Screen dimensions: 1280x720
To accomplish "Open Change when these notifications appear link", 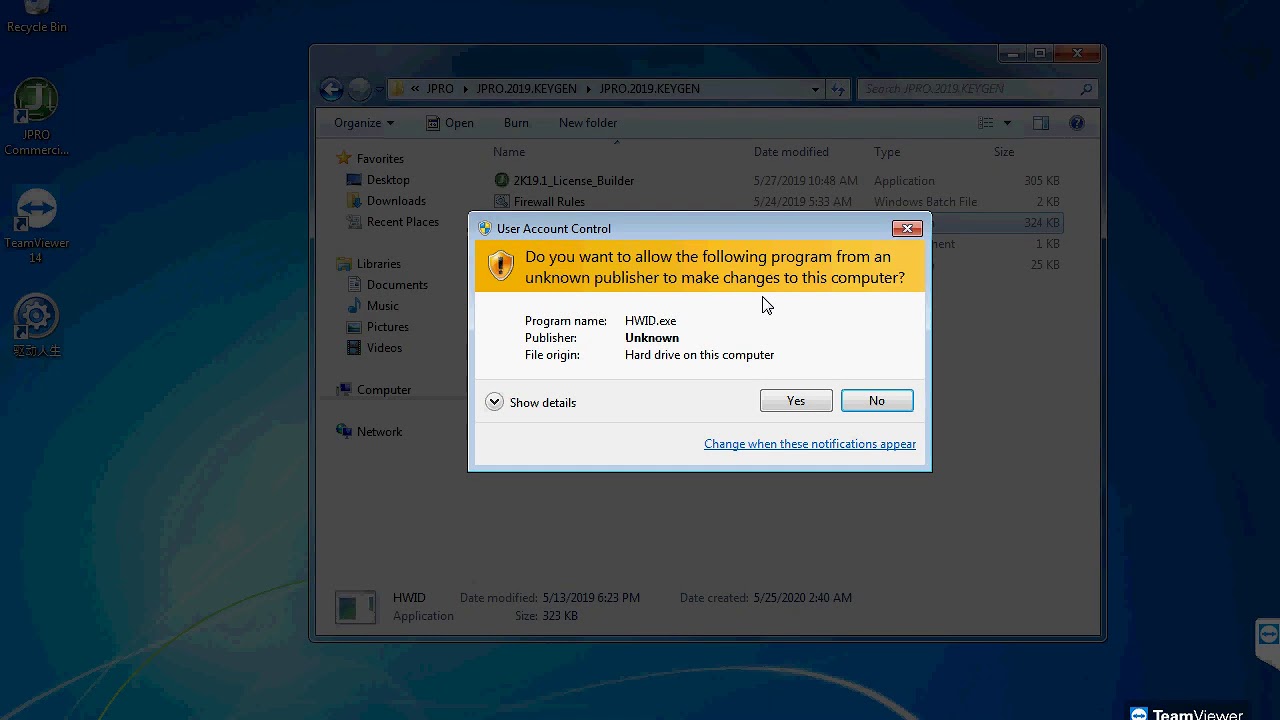I will click(x=810, y=444).
